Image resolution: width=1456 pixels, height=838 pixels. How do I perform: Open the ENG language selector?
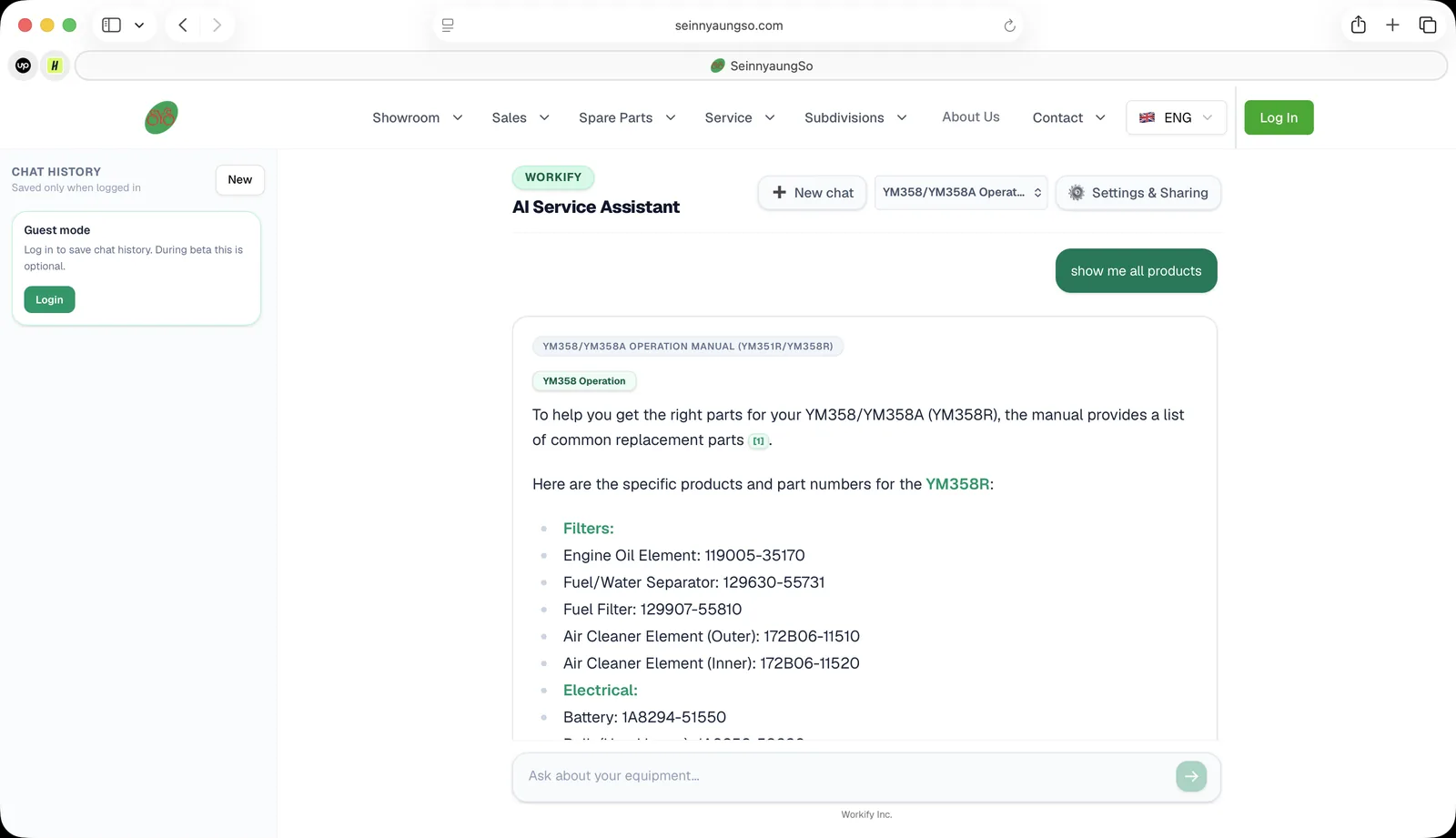point(1176,117)
